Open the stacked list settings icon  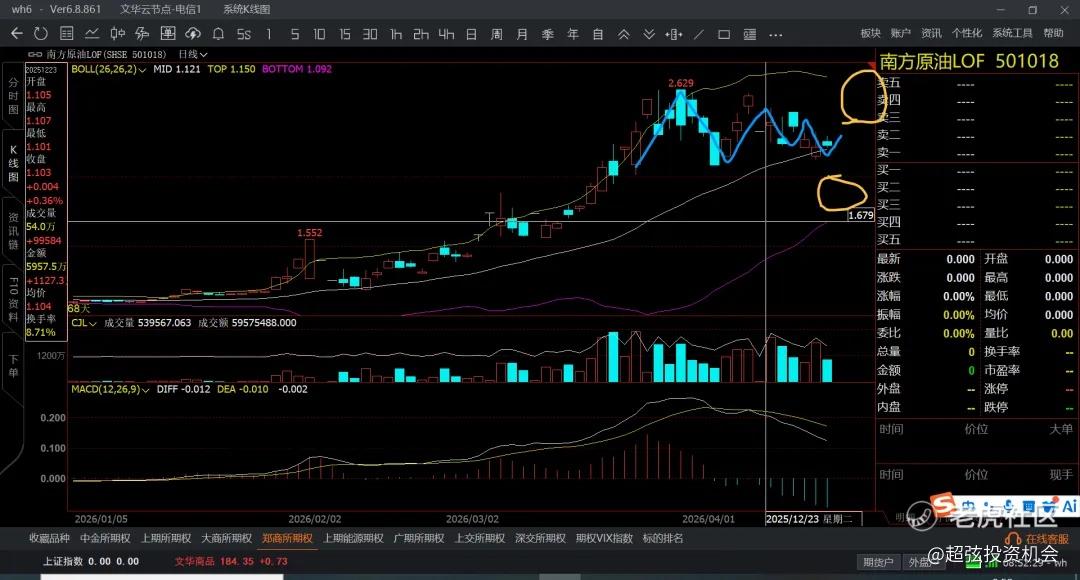[x=750, y=34]
